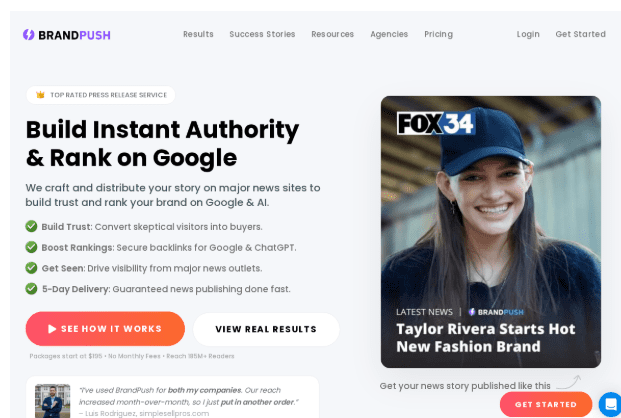This screenshot has width=621, height=418.
Task: Open the Taylor Rivera news story card
Action: [x=491, y=232]
